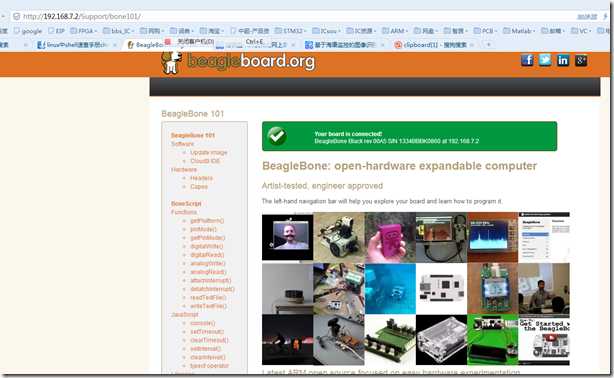
Task: Open getPlatform() function link
Action: pyautogui.click(x=207, y=221)
